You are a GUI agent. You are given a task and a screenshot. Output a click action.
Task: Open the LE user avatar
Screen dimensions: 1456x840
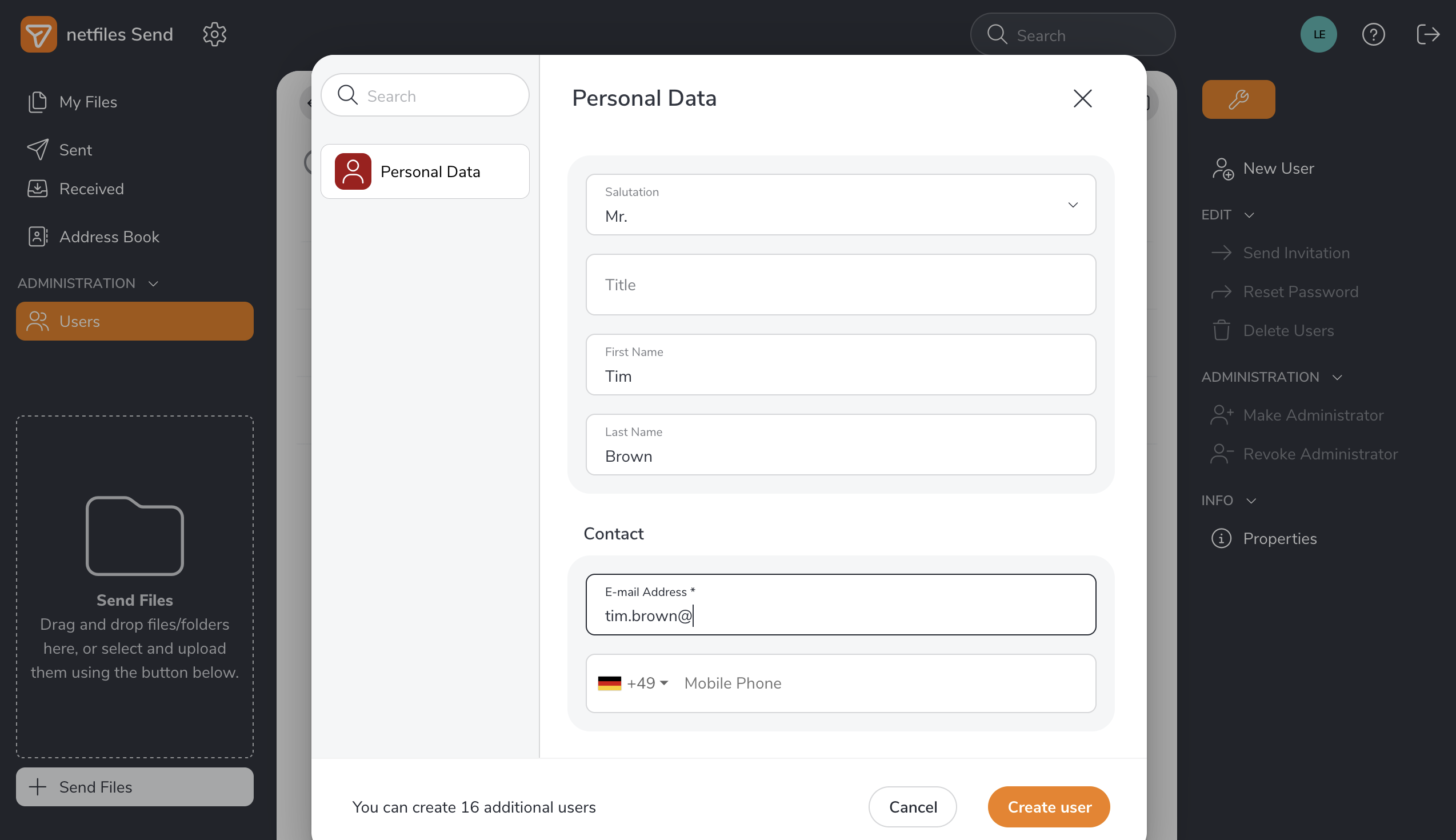1318,35
